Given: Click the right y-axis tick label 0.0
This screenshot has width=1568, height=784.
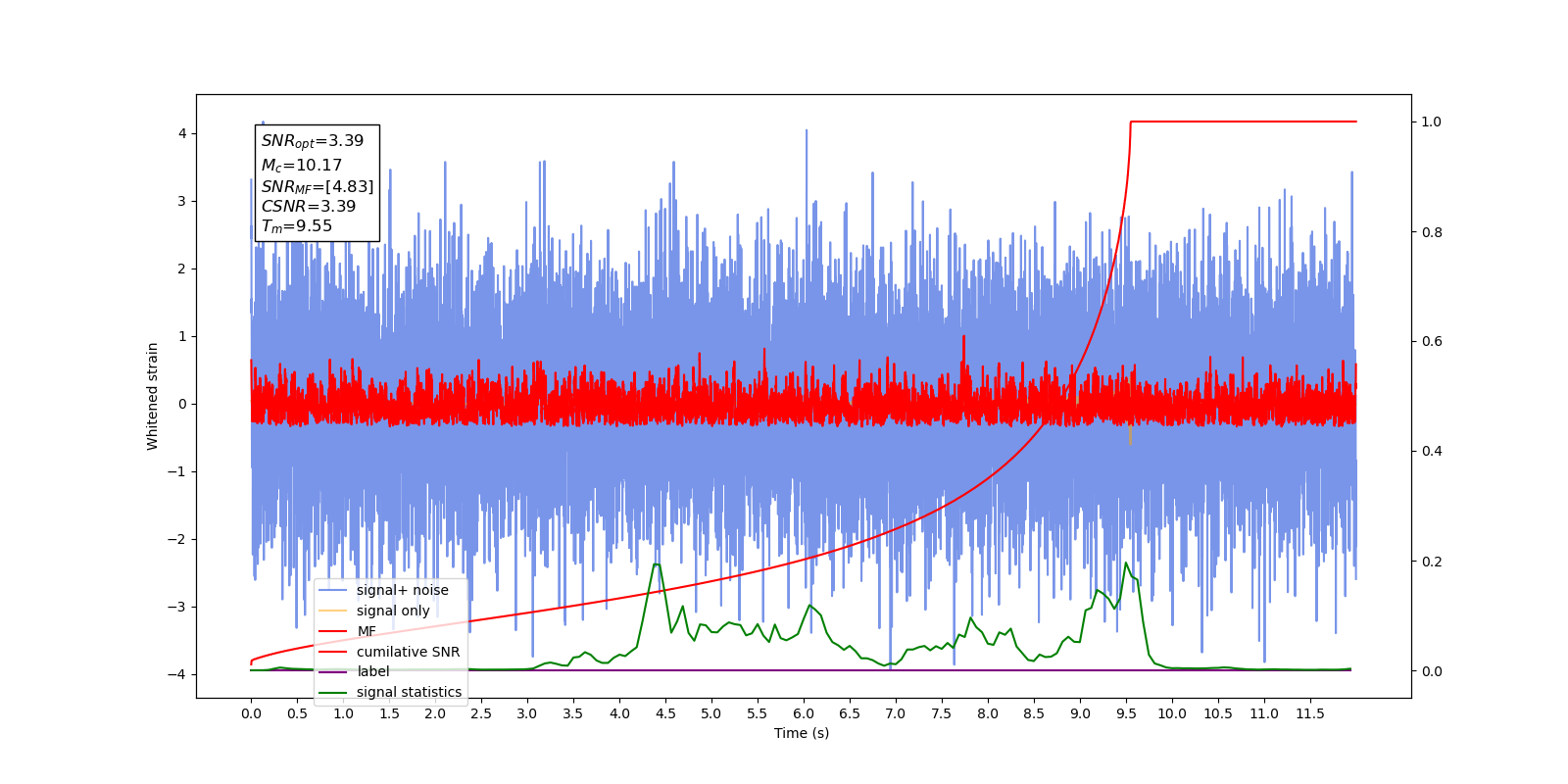Looking at the screenshot, I should click(x=1432, y=671).
